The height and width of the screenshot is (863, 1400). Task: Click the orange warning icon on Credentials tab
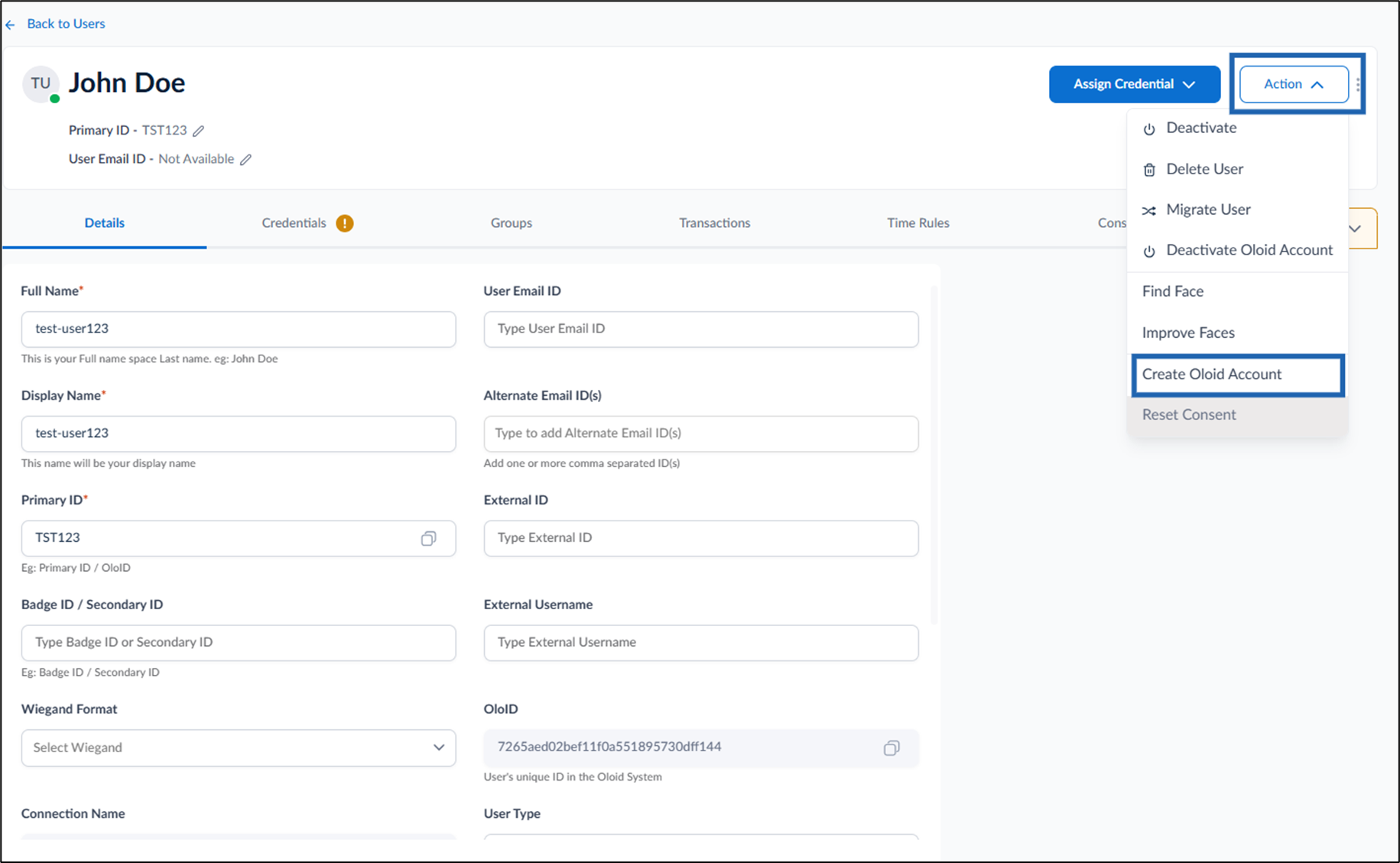click(345, 223)
